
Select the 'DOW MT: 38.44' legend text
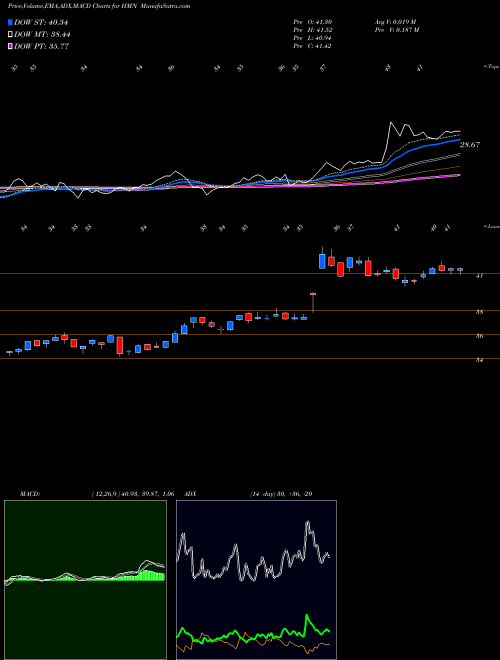tap(42, 35)
